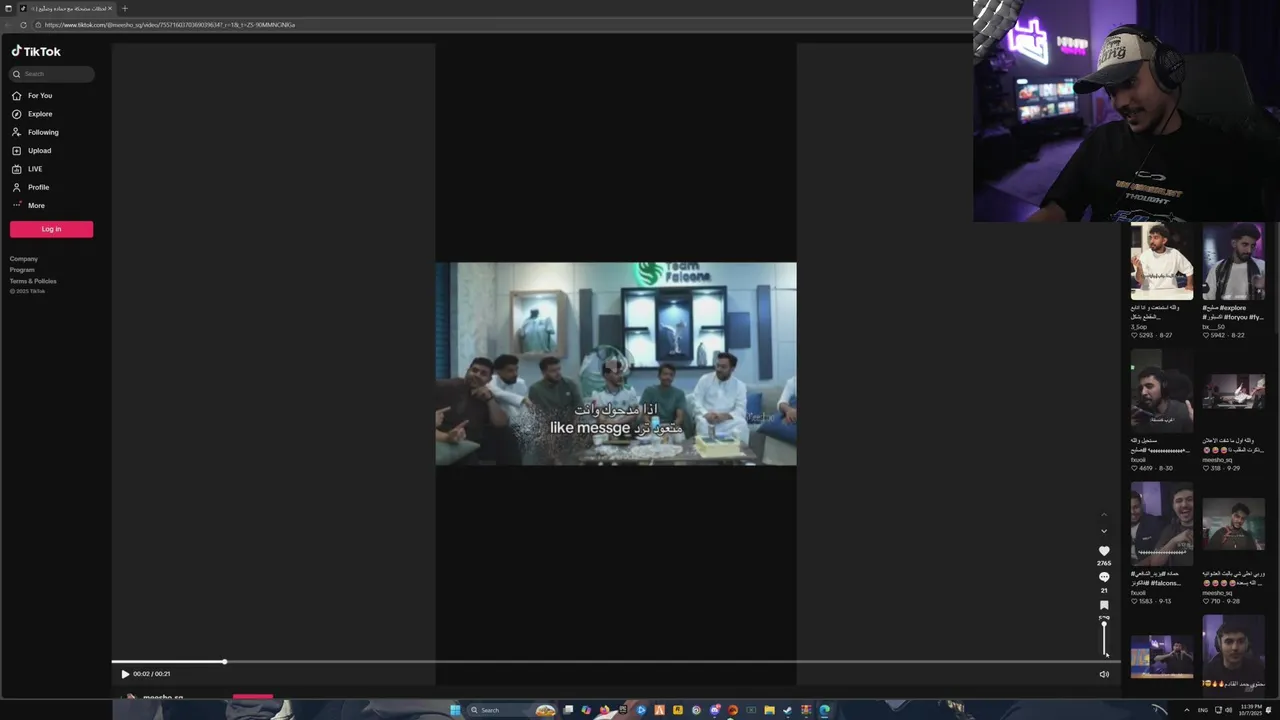Open the LIVE section

click(35, 169)
